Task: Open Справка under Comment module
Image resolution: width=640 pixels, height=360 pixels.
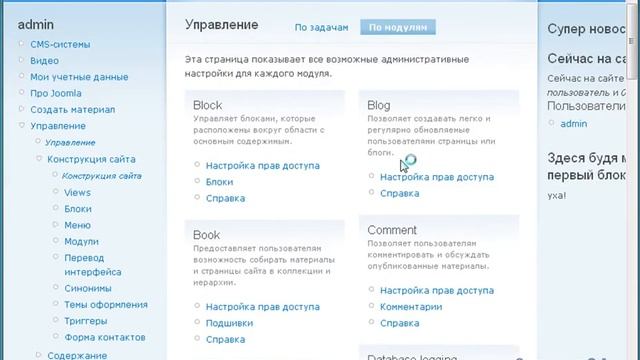Action: point(400,323)
